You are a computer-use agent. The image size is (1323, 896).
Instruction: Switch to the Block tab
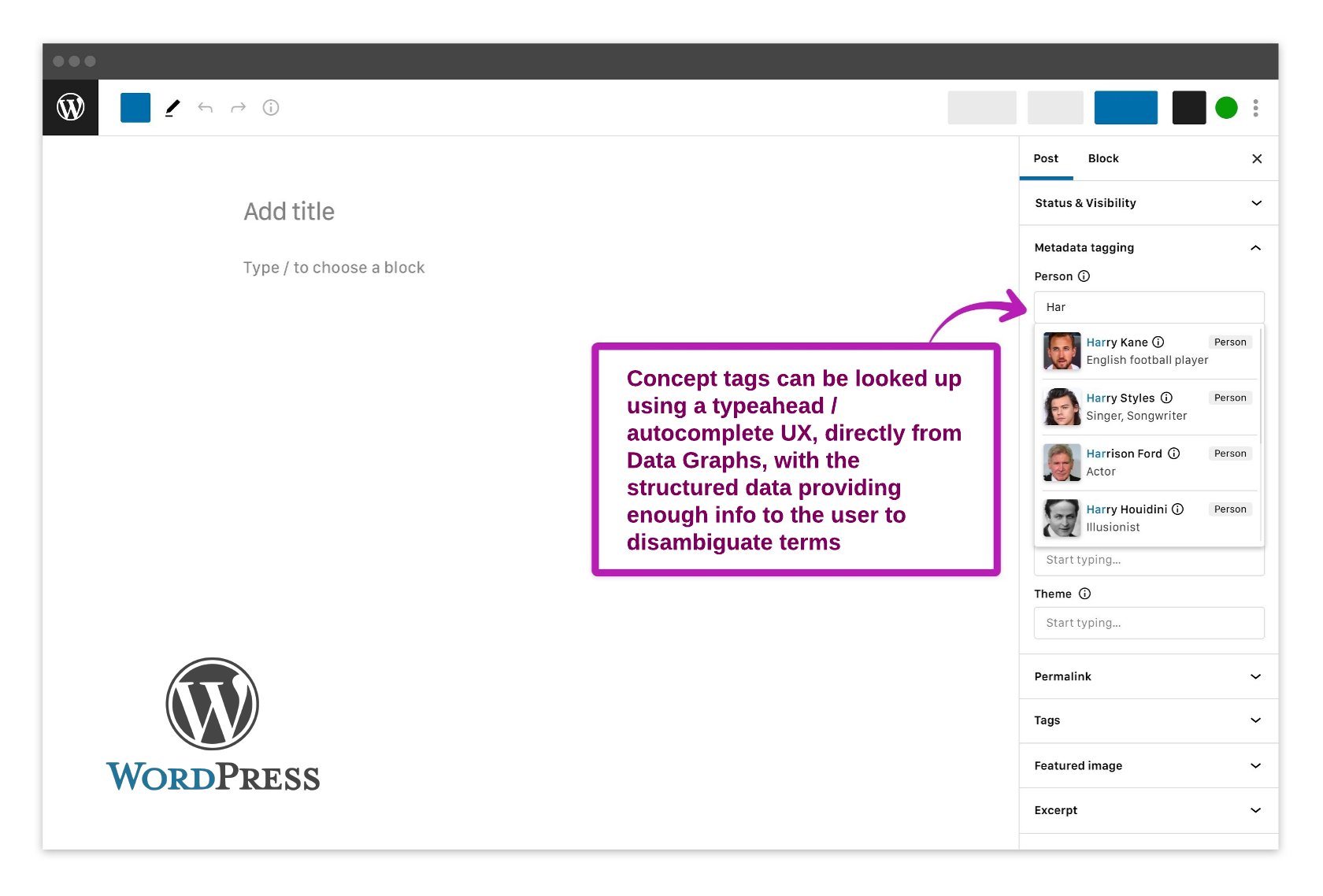(1102, 158)
